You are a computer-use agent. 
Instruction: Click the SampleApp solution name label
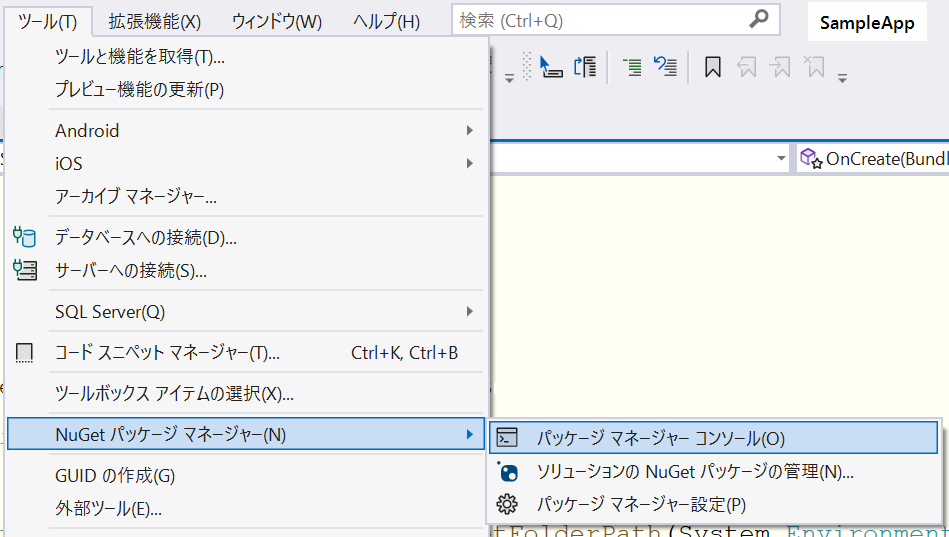(x=867, y=22)
